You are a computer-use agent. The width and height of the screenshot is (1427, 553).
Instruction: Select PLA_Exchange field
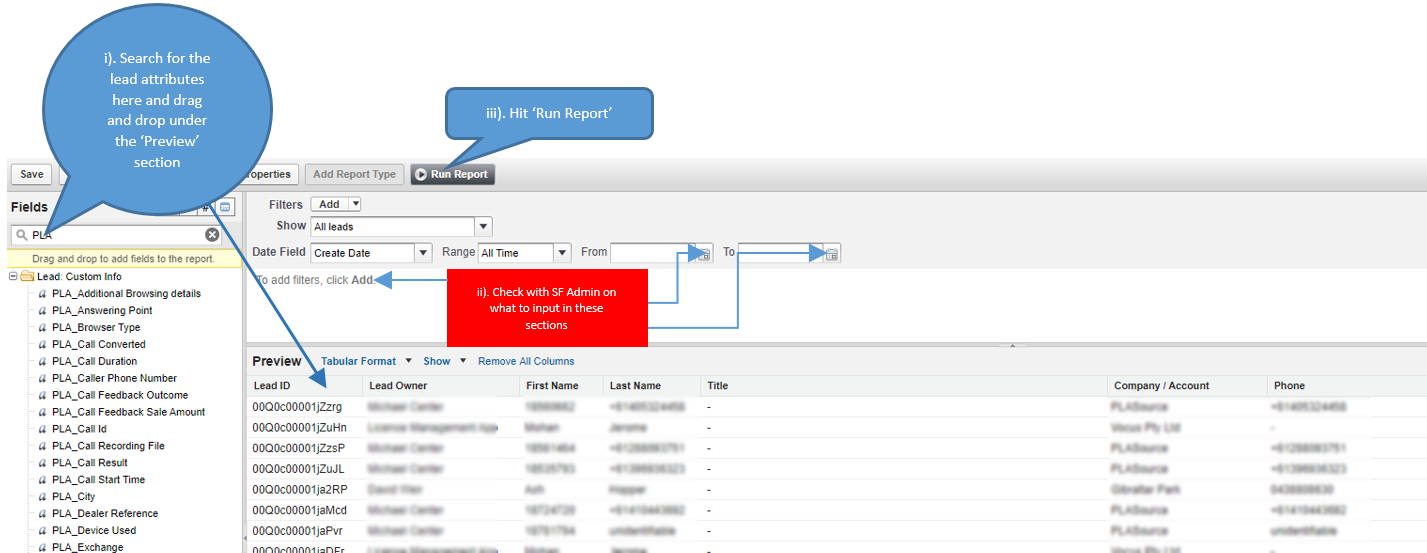tap(88, 548)
